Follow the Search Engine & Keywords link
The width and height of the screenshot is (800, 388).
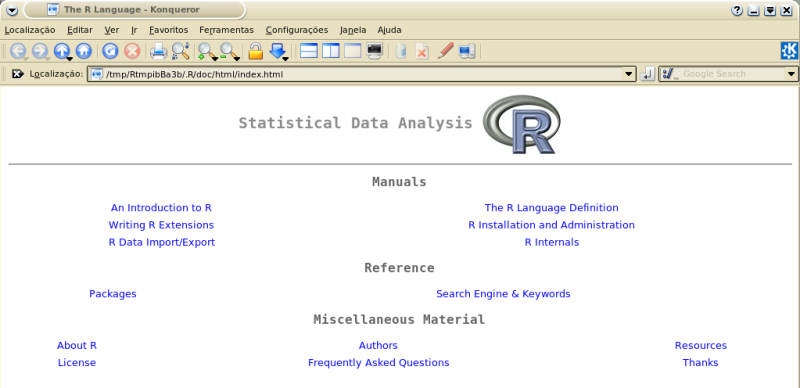[503, 294]
